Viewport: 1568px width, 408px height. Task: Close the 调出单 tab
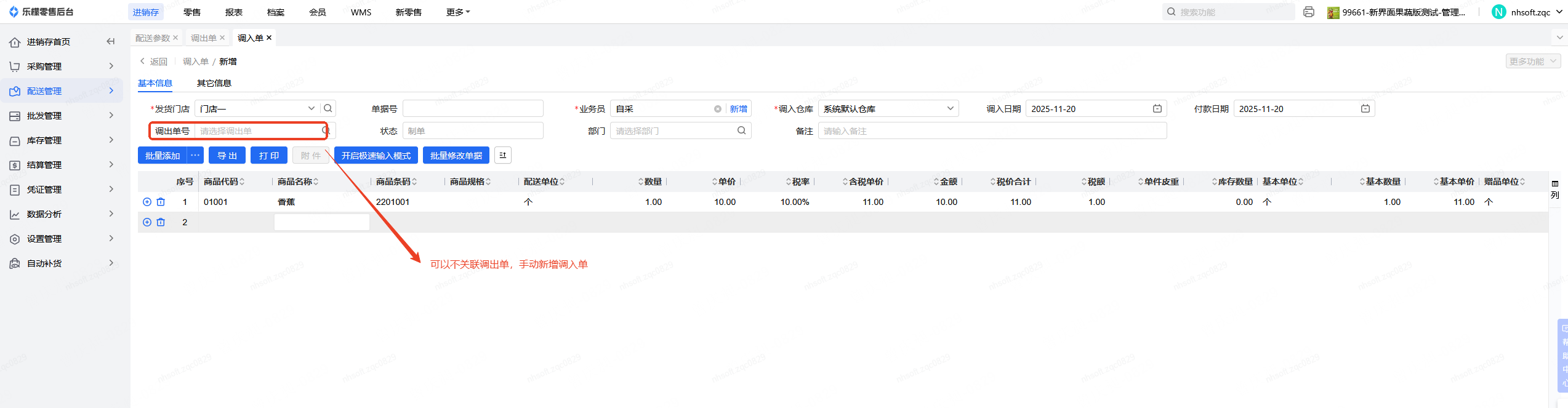click(222, 38)
